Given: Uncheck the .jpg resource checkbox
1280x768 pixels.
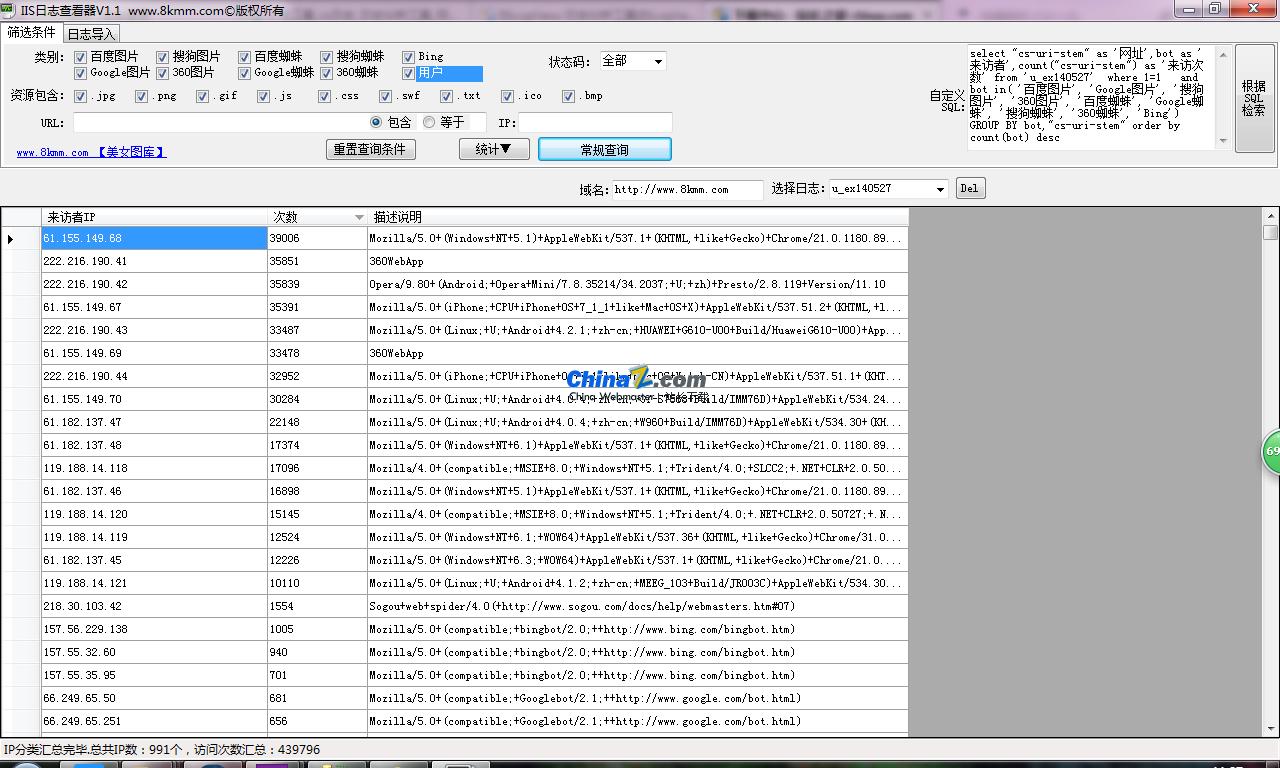Looking at the screenshot, I should (80, 96).
